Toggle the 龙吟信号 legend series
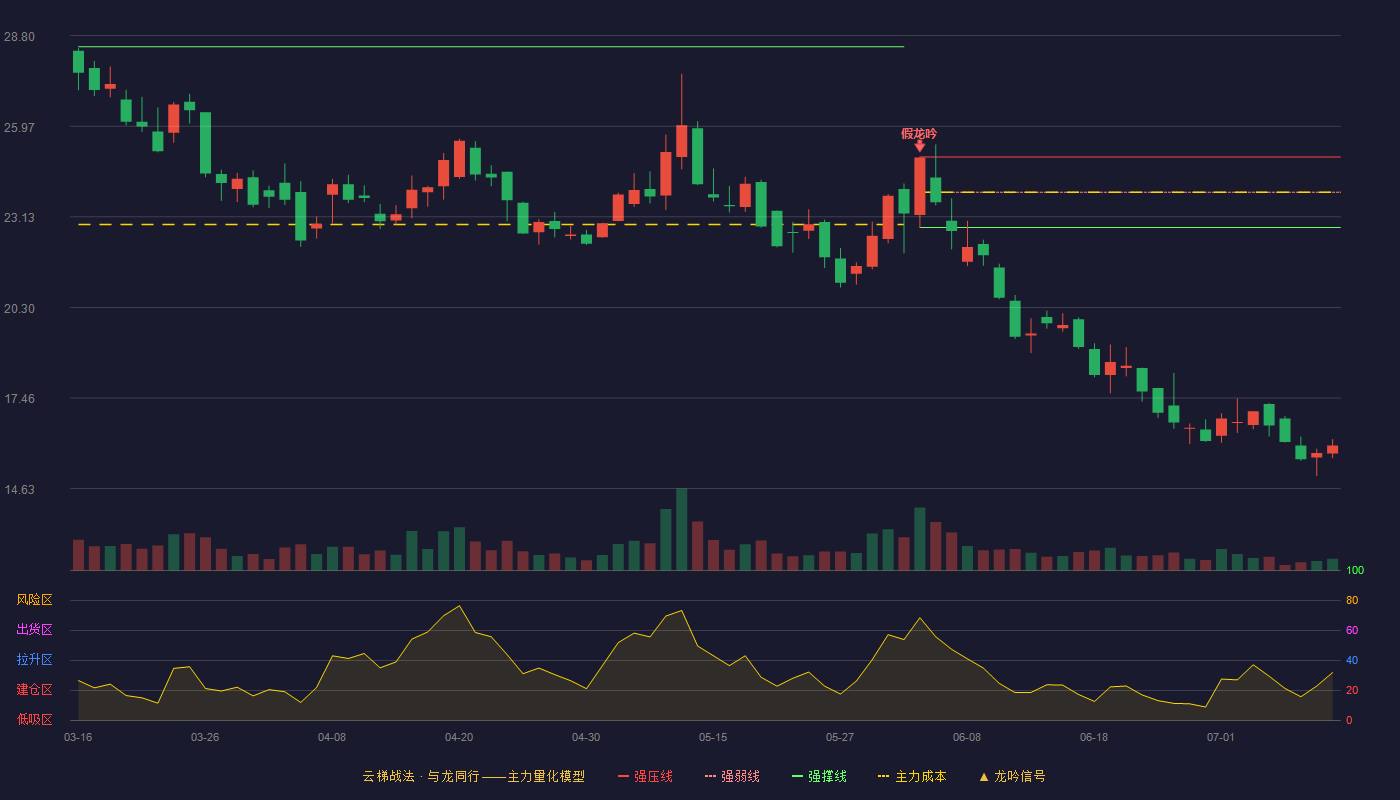The width and height of the screenshot is (1400, 800). (1012, 776)
